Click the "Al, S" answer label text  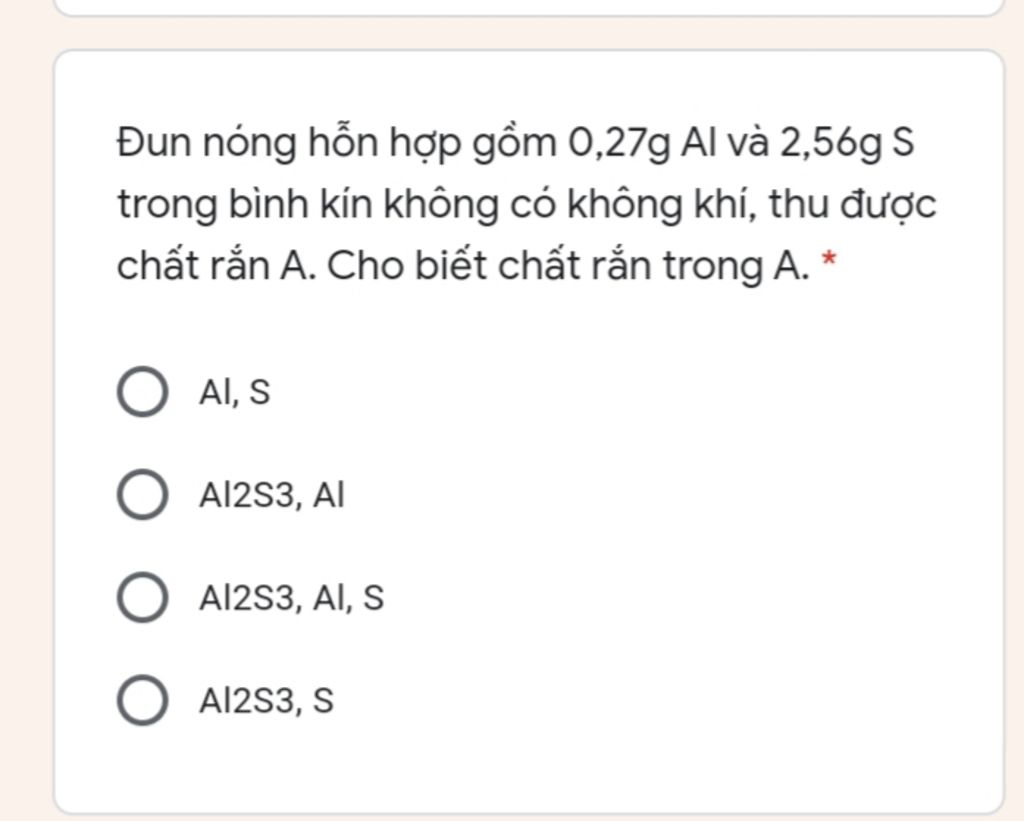[234, 393]
